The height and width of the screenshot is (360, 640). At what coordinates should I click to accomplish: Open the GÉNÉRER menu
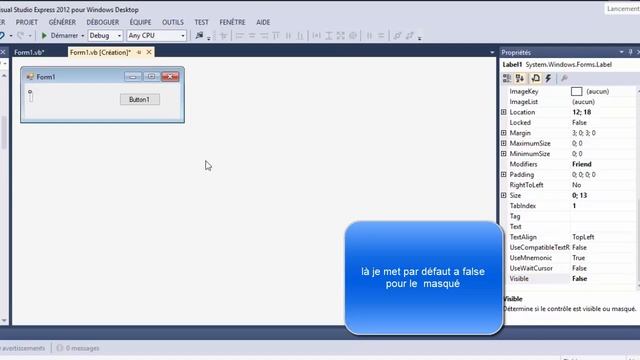pyautogui.click(x=62, y=22)
